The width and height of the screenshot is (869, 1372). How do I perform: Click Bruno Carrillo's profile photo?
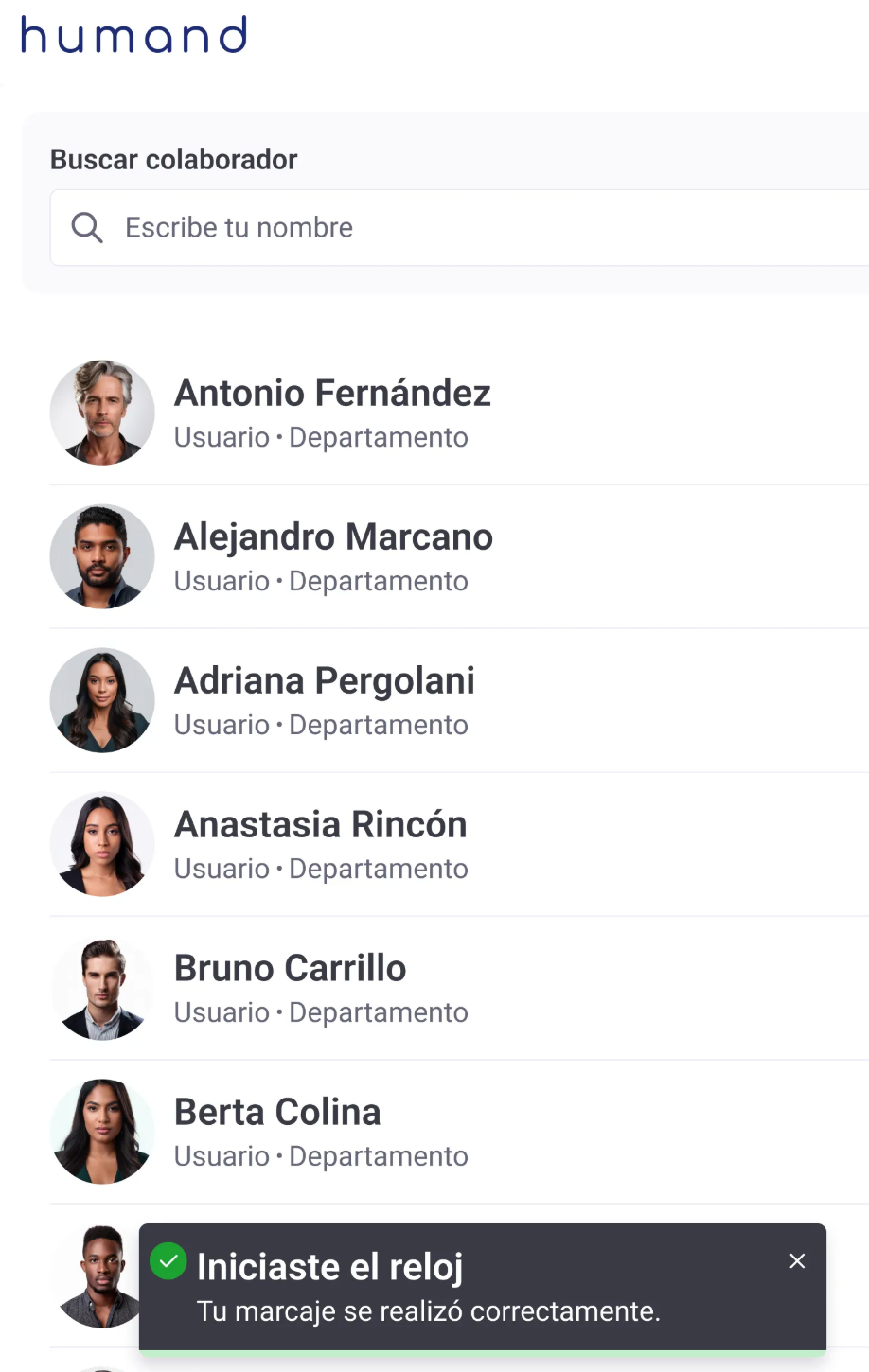pyautogui.click(x=102, y=988)
